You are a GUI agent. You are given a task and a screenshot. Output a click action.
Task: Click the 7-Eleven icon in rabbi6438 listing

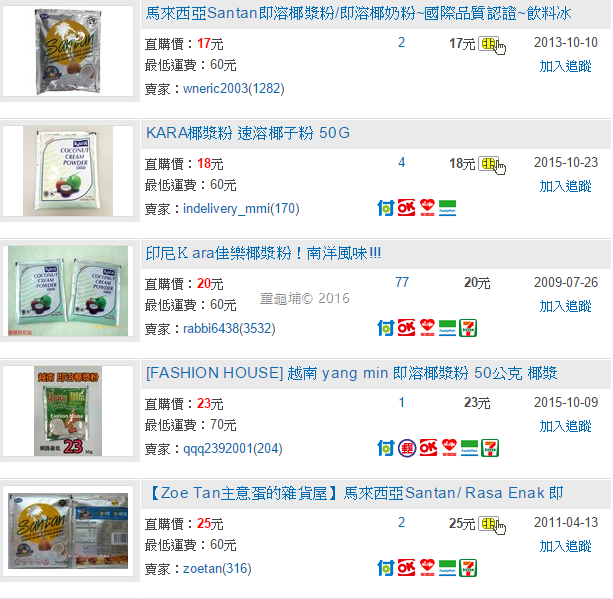coord(468,328)
